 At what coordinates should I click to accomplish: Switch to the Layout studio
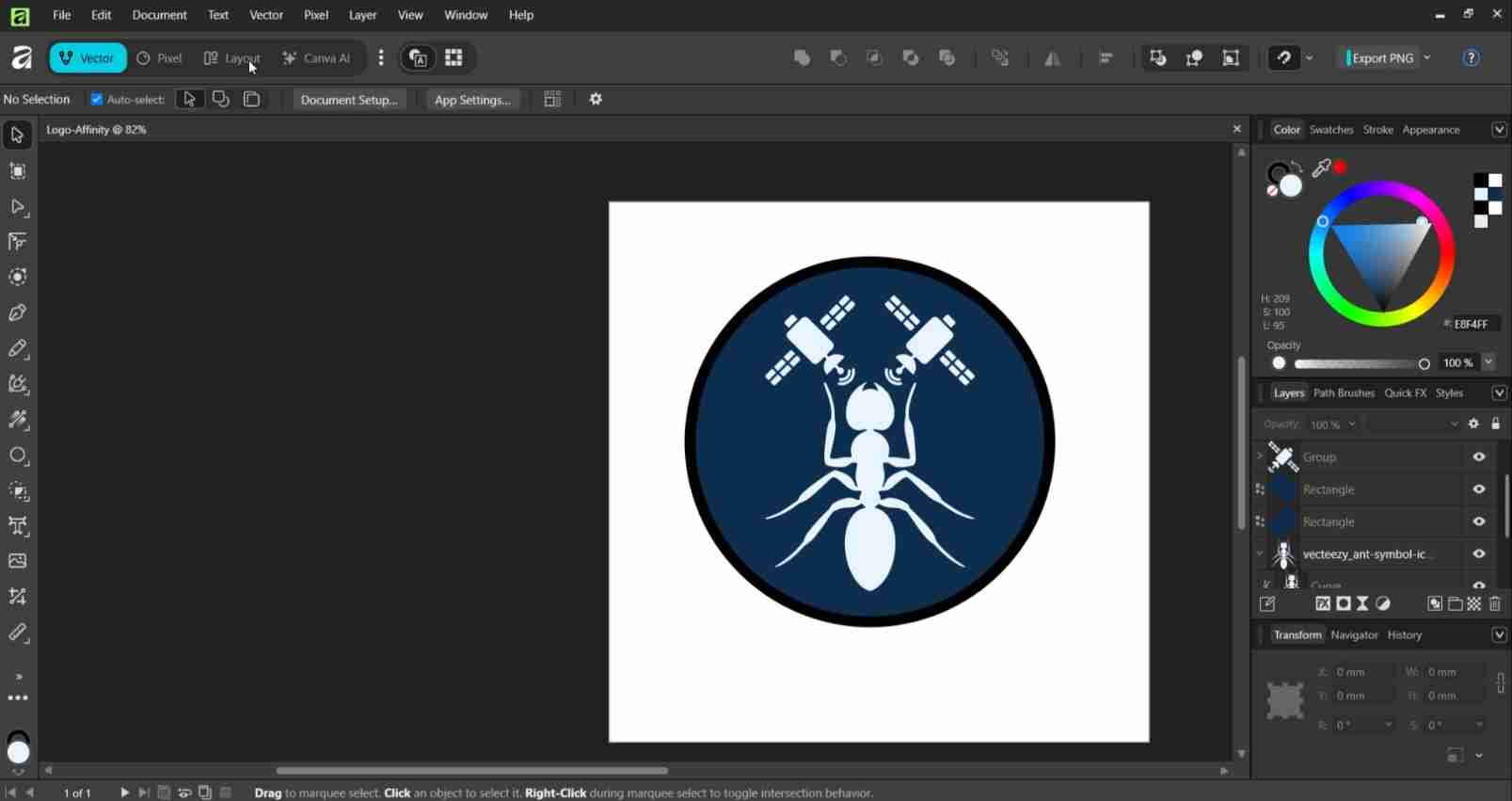pyautogui.click(x=231, y=58)
